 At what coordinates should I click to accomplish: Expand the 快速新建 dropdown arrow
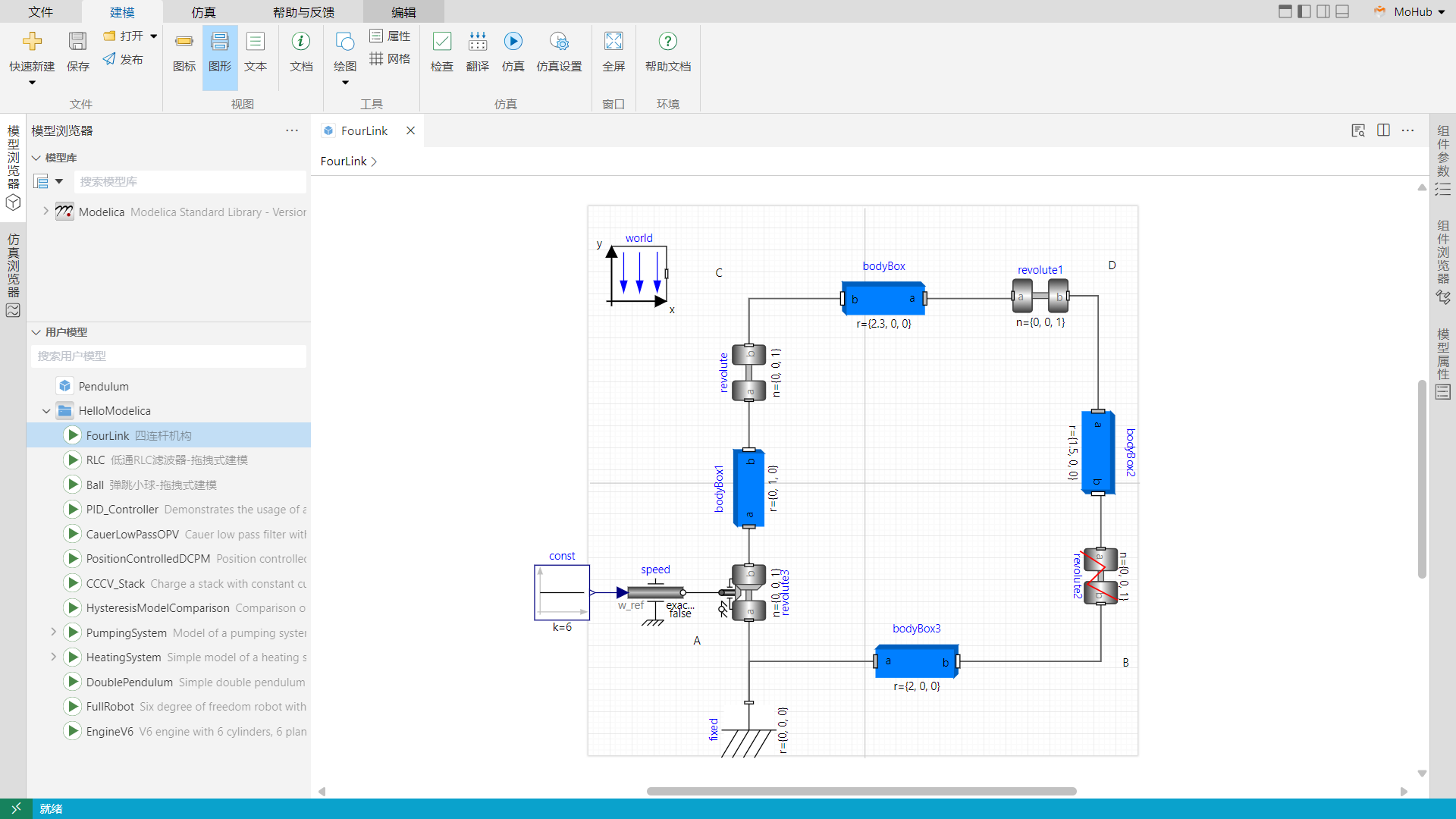(32, 83)
